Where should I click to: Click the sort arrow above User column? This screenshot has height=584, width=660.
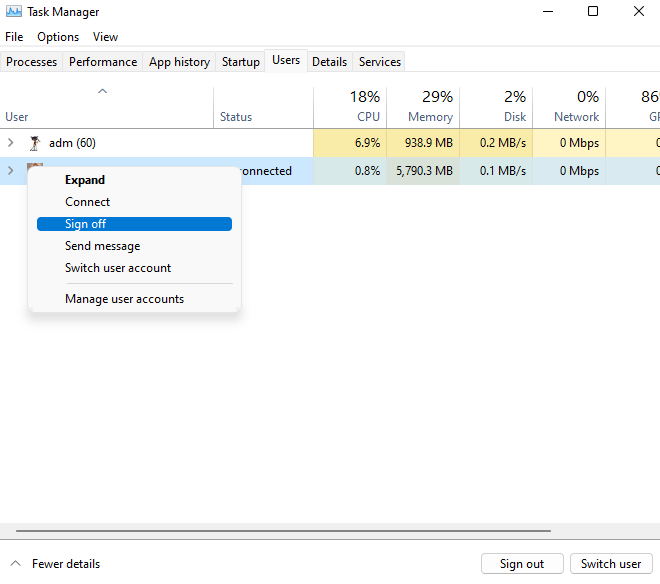point(102,91)
